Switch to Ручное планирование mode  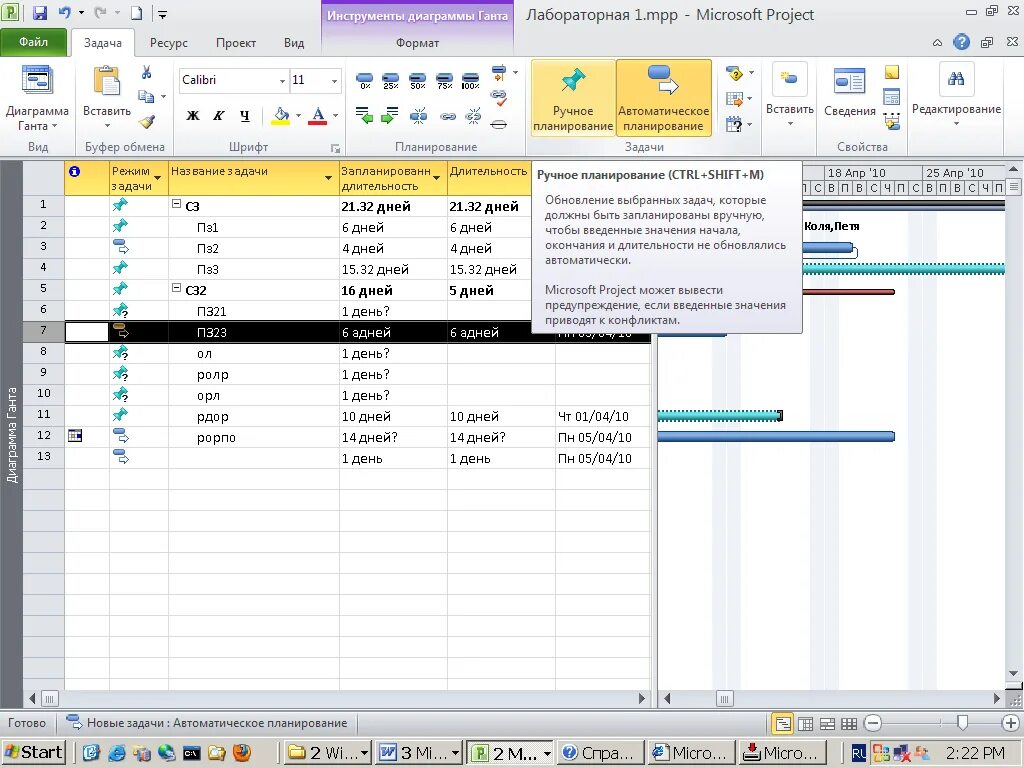click(x=573, y=98)
